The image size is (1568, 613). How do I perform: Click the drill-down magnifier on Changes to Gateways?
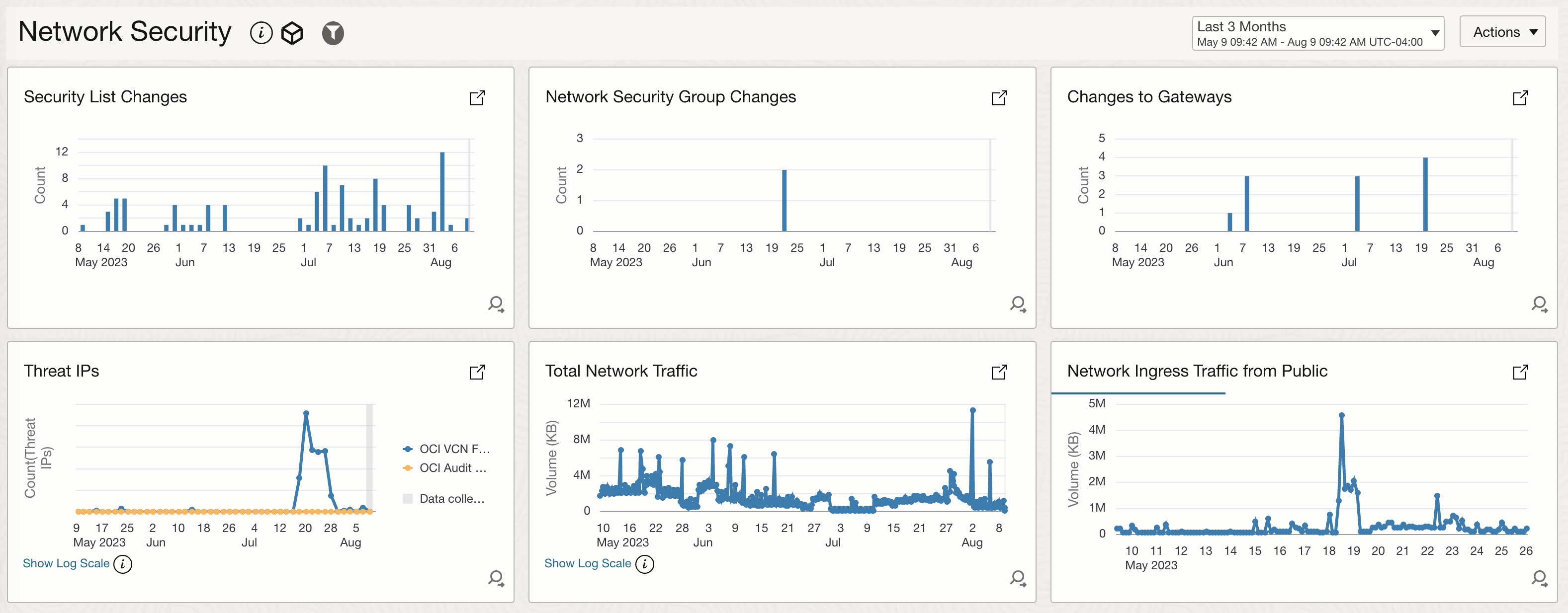click(1540, 305)
